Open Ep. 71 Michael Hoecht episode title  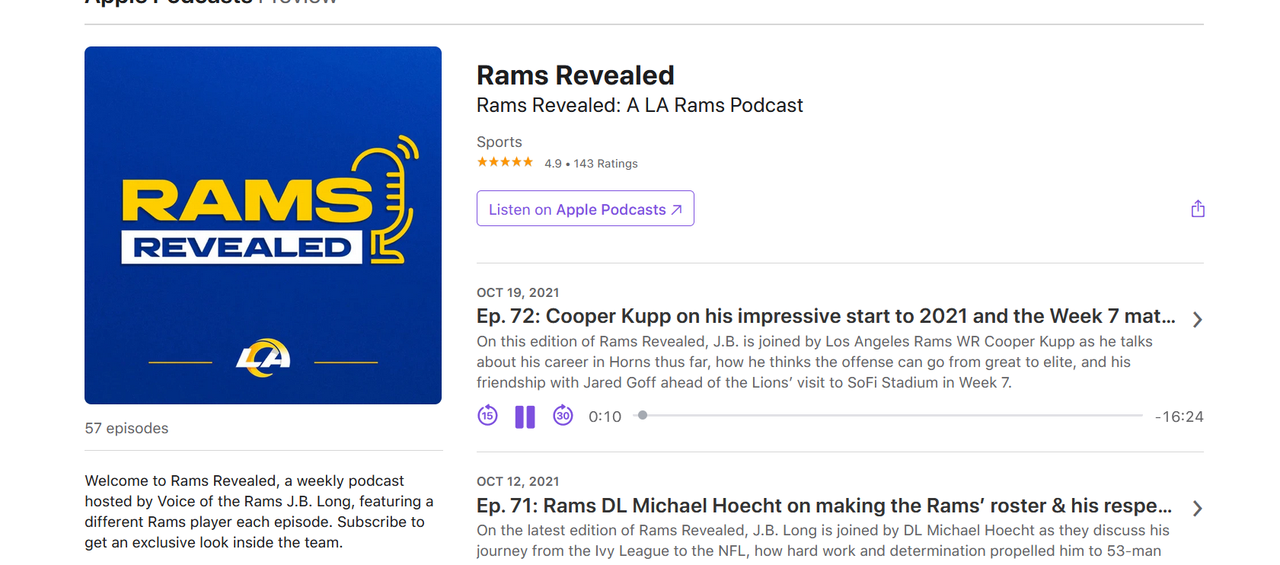point(824,505)
